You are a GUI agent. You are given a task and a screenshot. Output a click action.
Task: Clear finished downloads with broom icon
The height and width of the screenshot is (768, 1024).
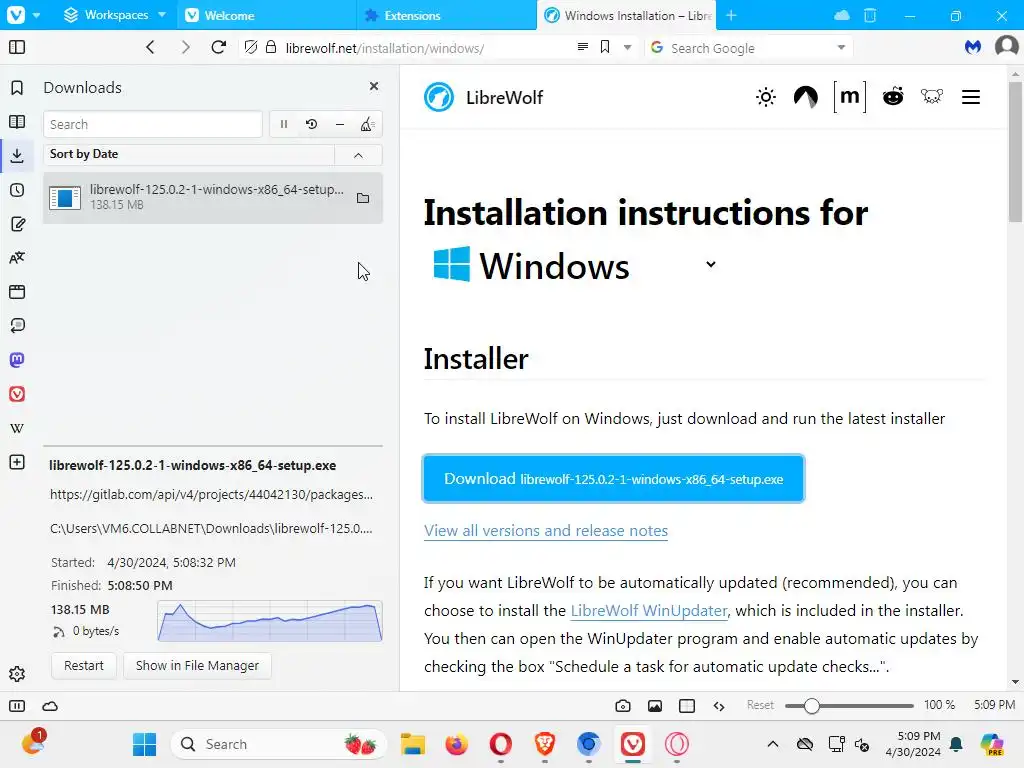[x=367, y=124]
